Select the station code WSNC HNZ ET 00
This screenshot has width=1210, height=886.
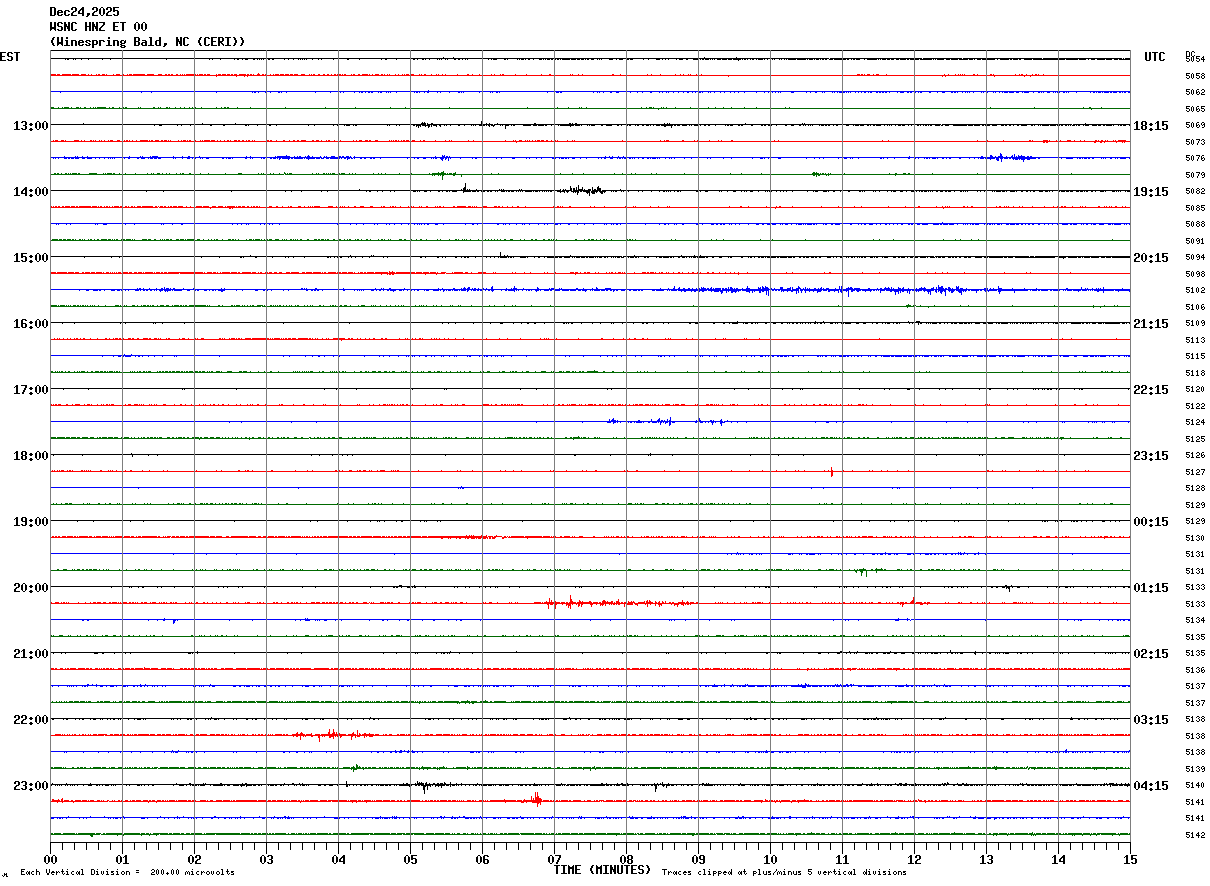[98, 27]
